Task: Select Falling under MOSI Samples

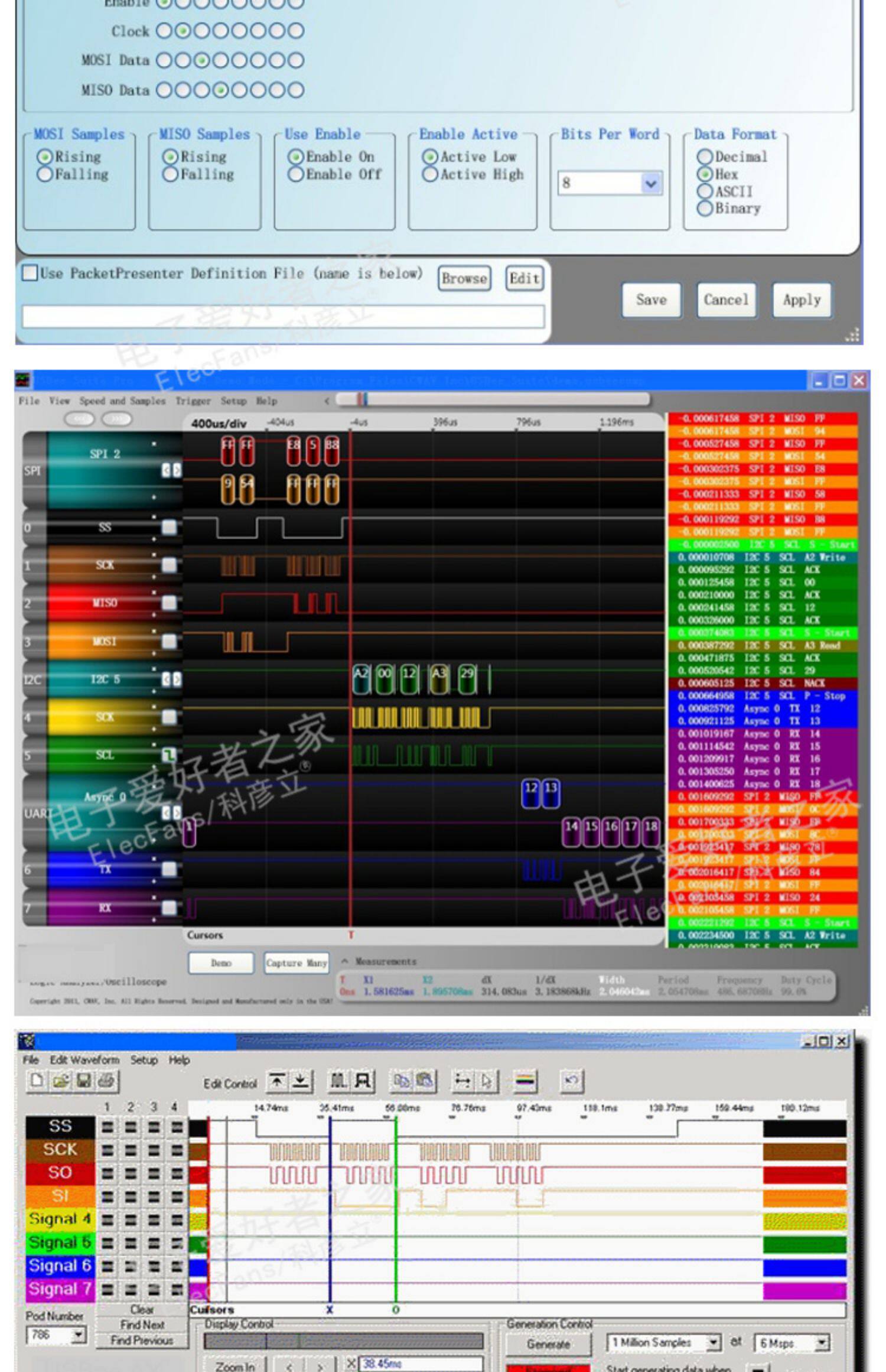Action: (x=73, y=174)
